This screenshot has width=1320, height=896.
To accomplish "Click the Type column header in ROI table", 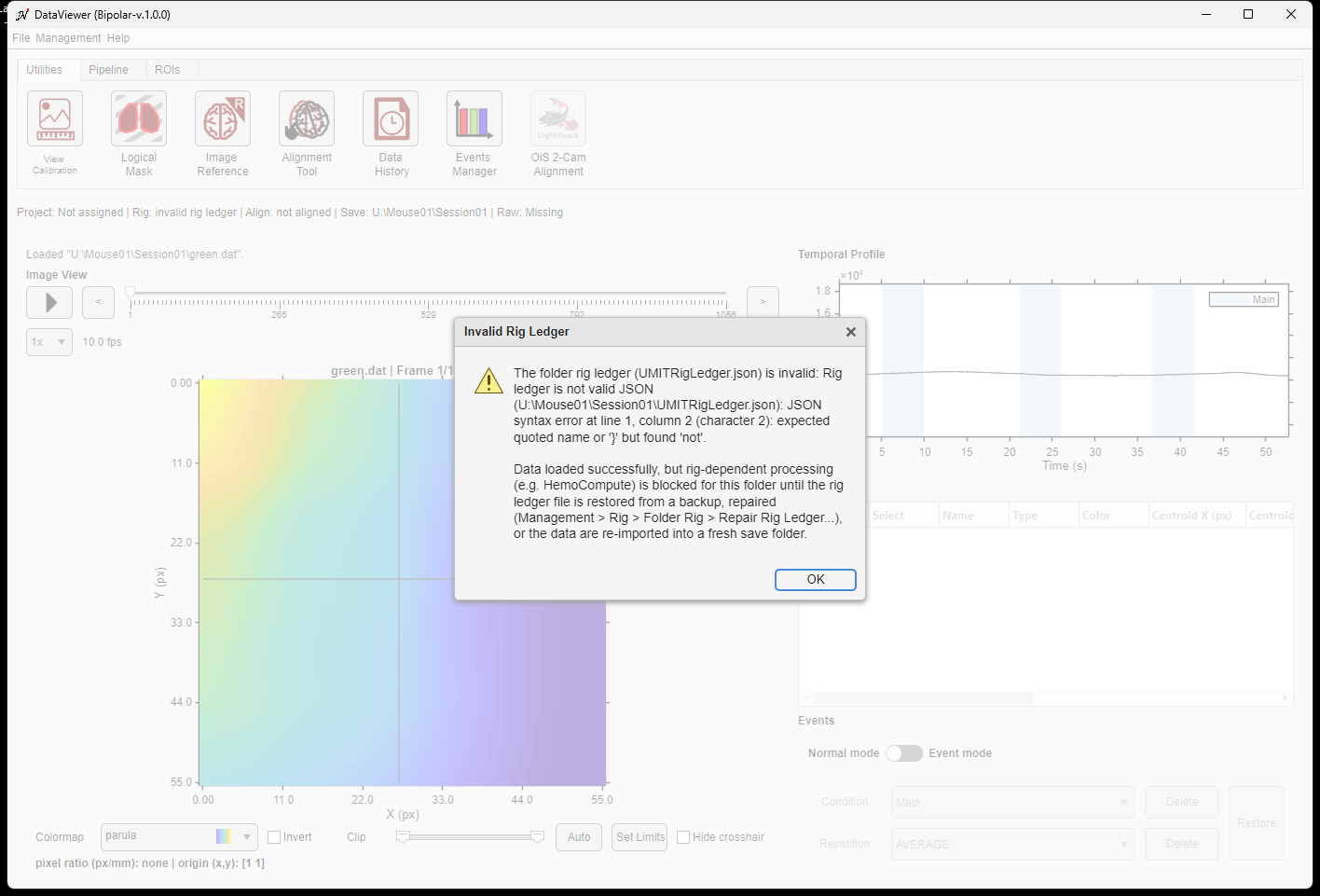I will point(1043,516).
